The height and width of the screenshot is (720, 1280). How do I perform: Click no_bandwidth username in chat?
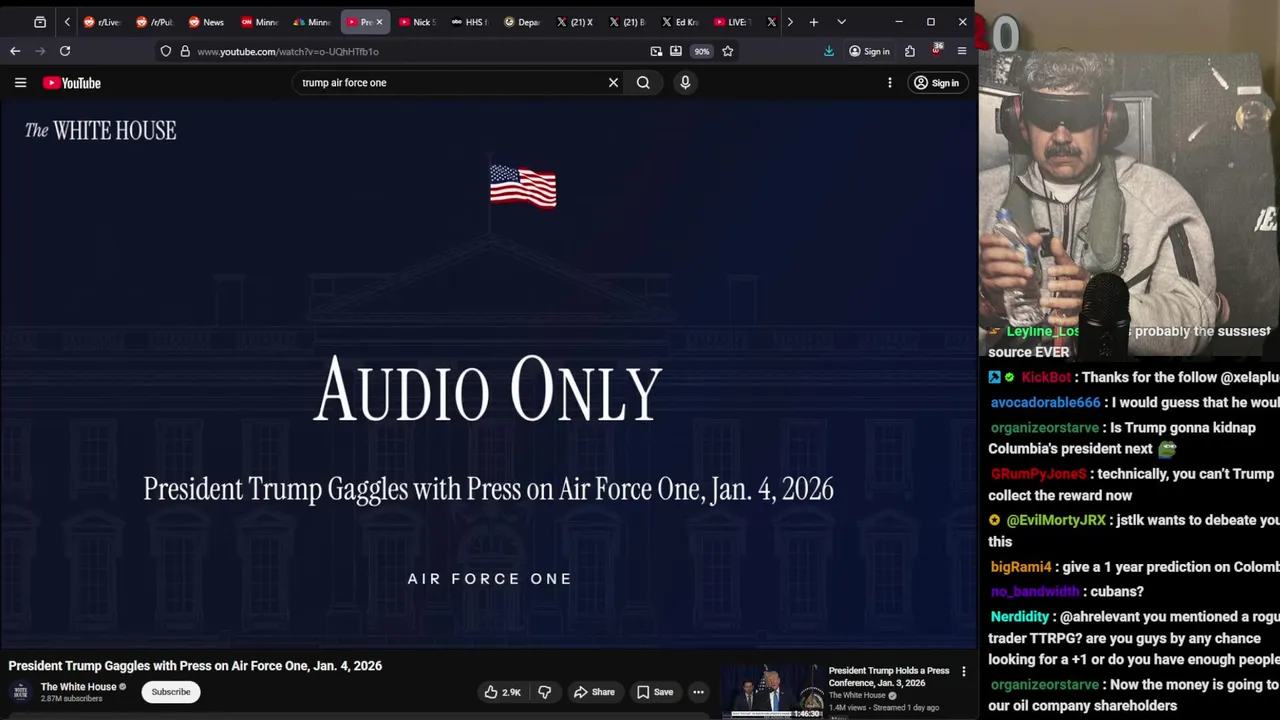click(x=1035, y=591)
